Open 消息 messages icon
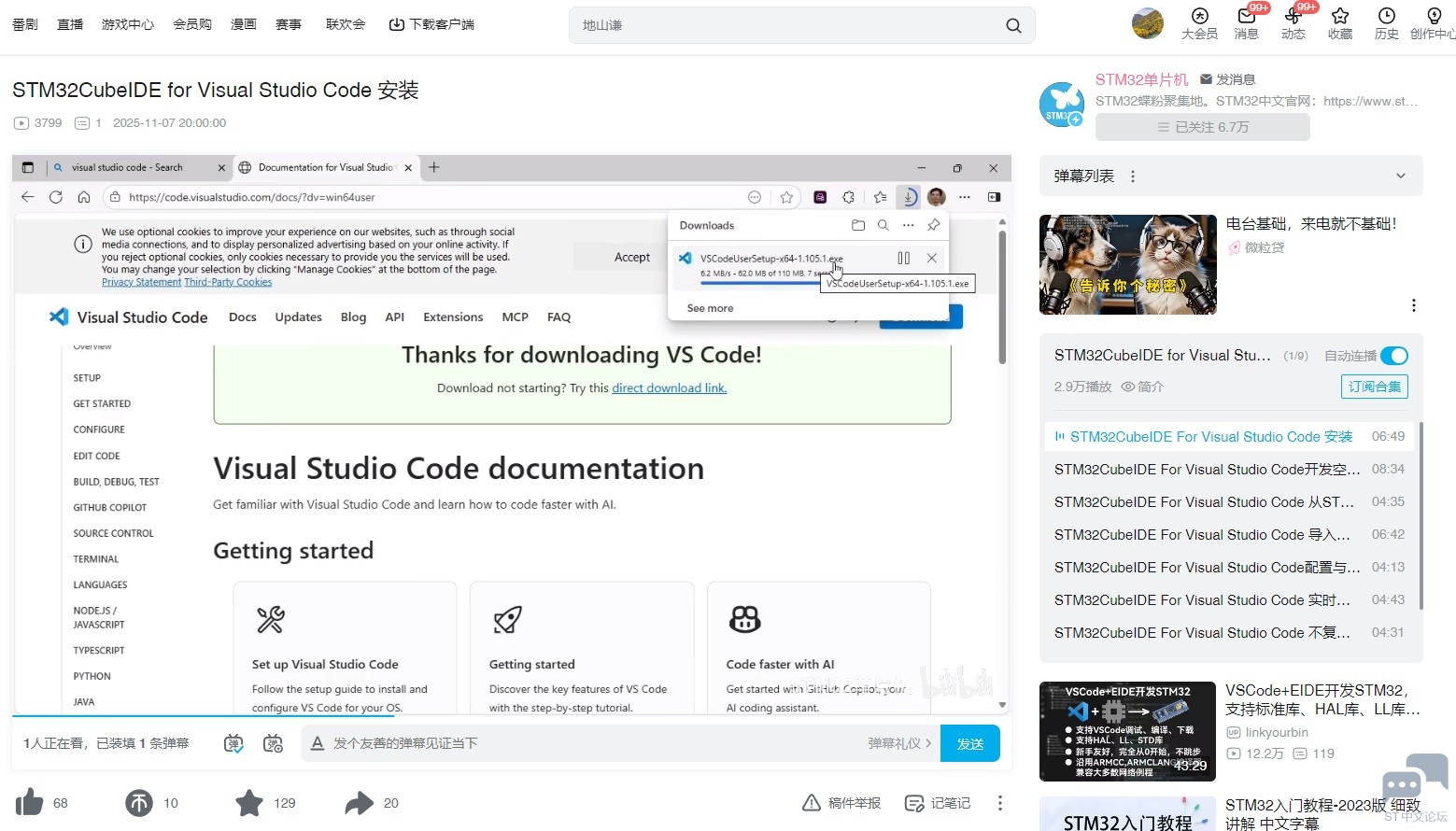This screenshot has width=1456, height=831. click(1246, 23)
